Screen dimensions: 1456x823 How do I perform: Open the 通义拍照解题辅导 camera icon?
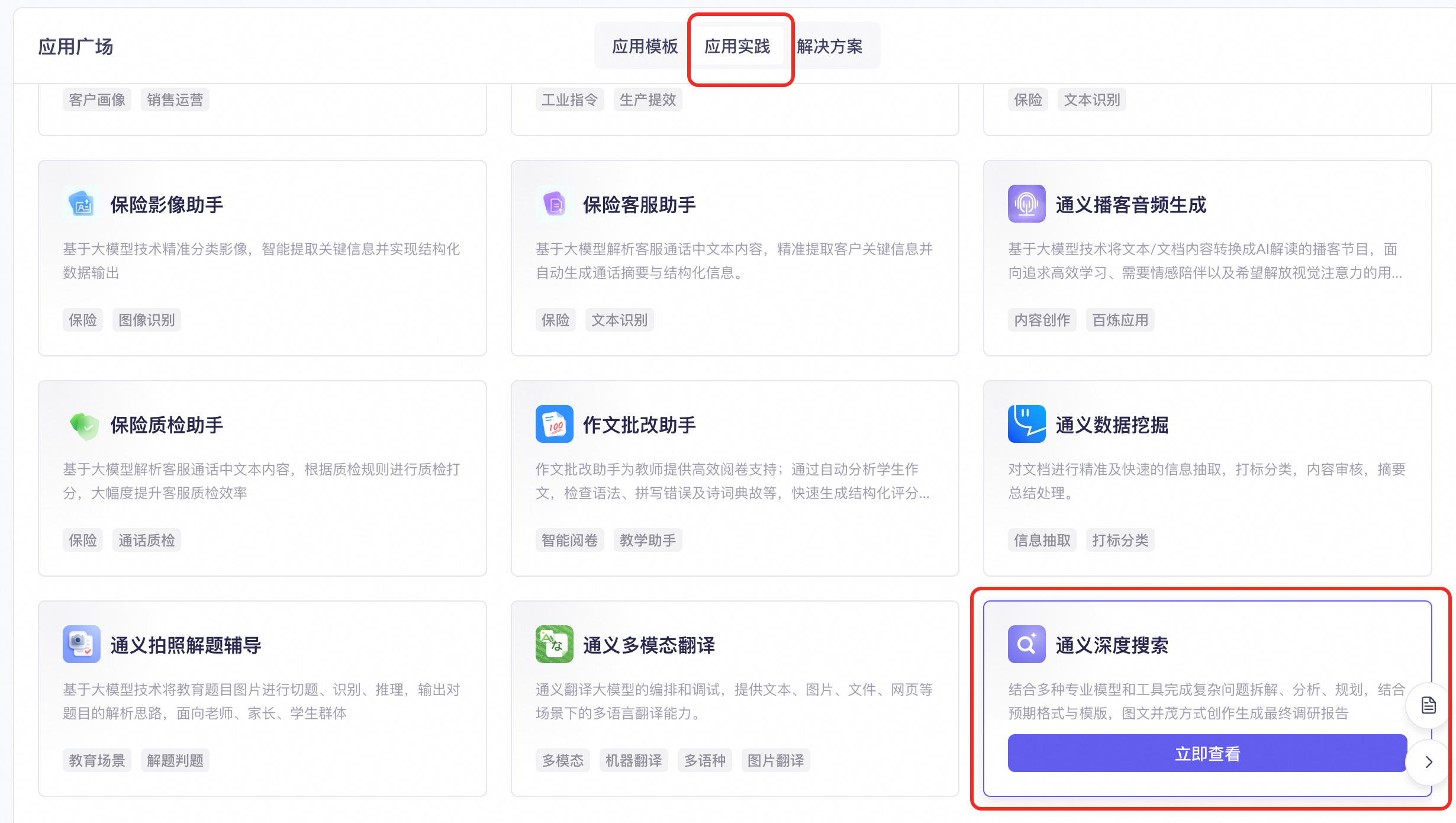[x=82, y=644]
